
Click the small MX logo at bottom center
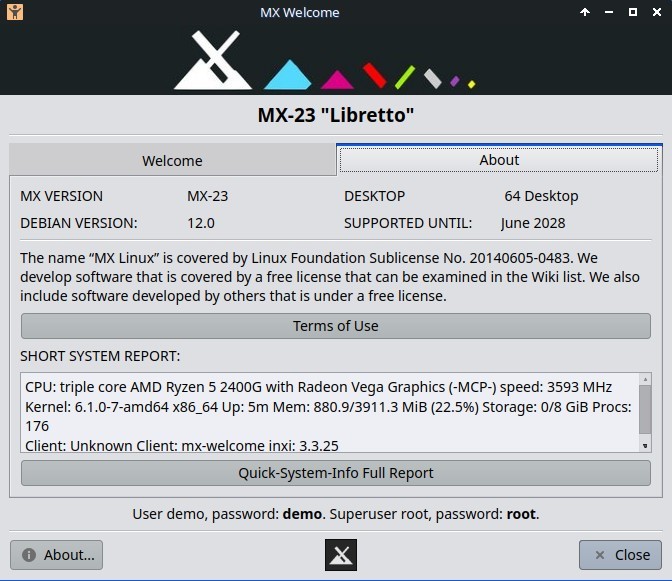(341, 555)
